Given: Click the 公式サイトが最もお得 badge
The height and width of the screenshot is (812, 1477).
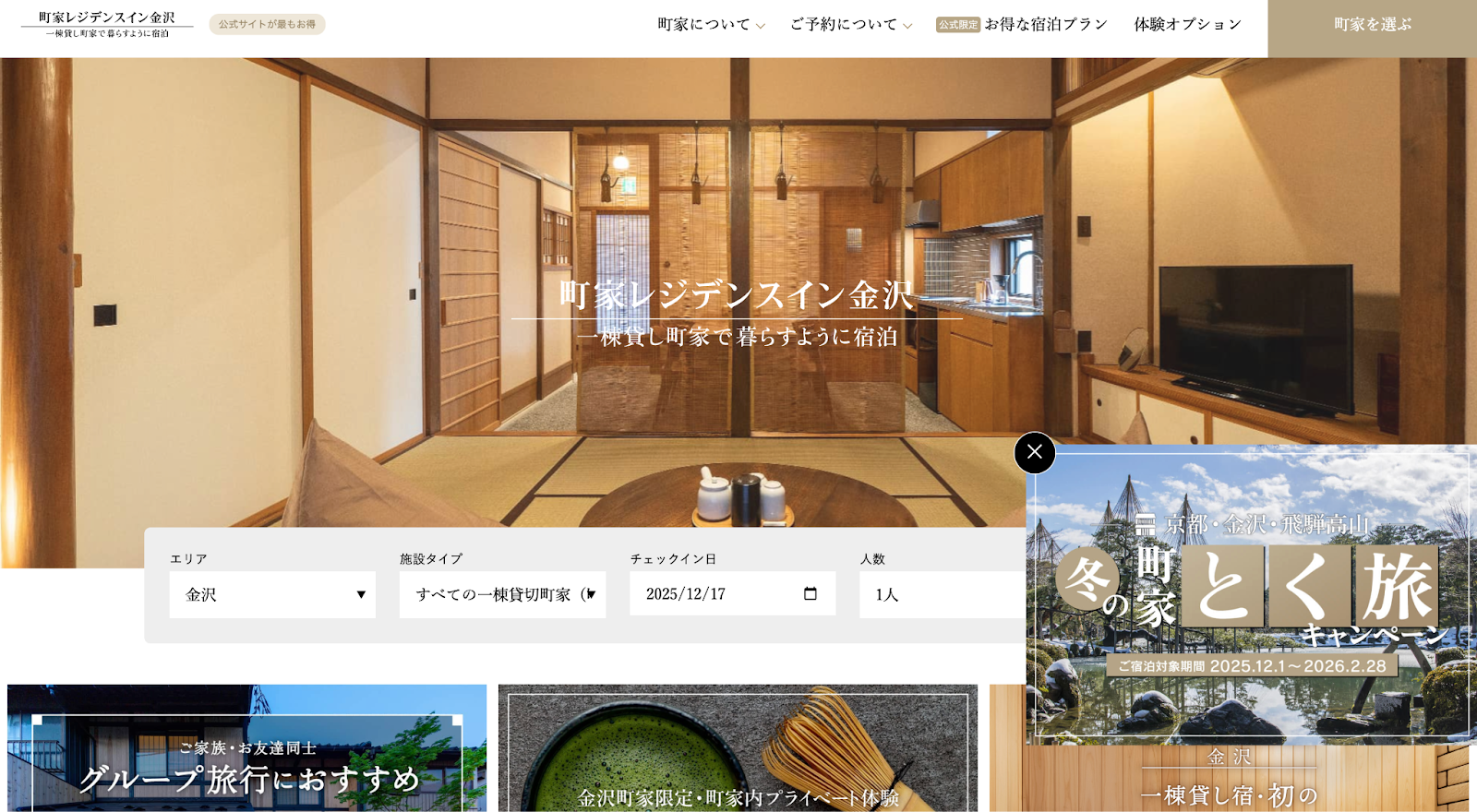Looking at the screenshot, I should pyautogui.click(x=267, y=25).
